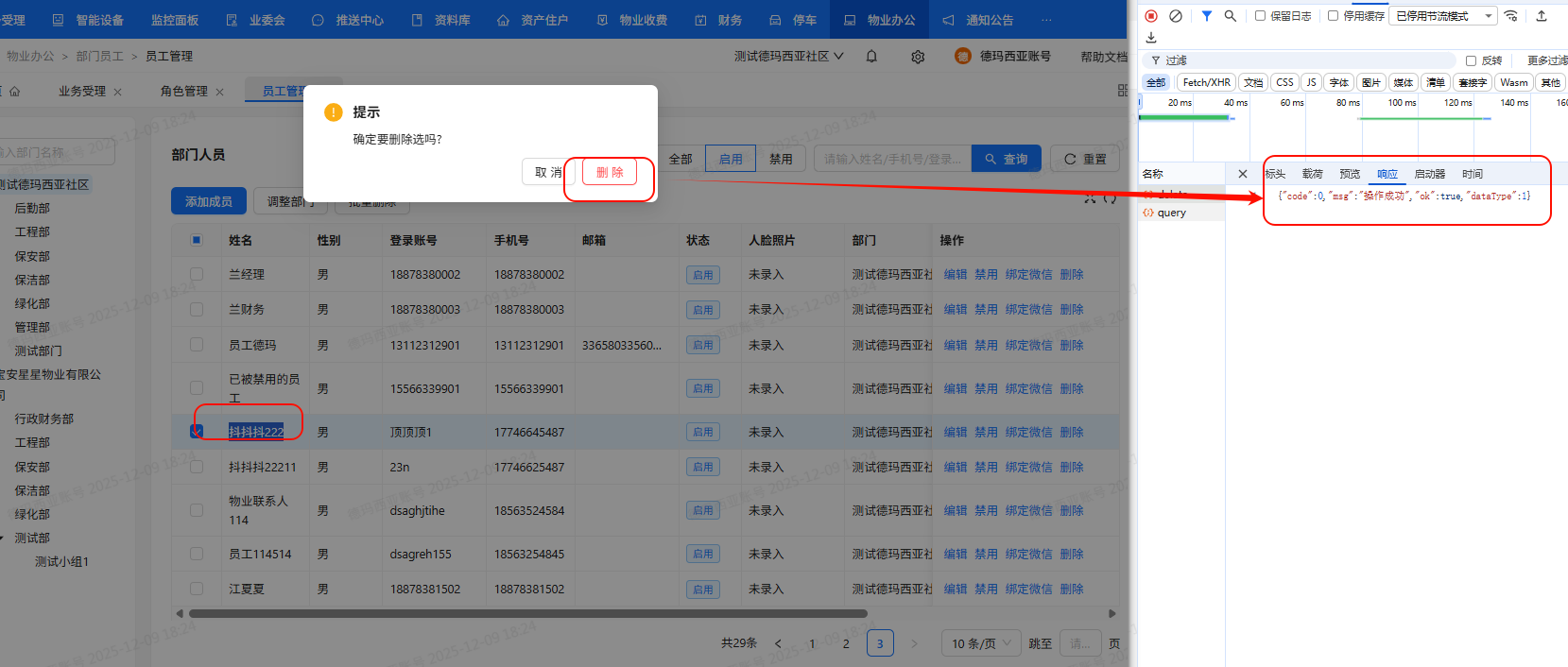The height and width of the screenshot is (667, 1568).
Task: Open the 10 条/页 page size dropdown
Action: (x=980, y=643)
